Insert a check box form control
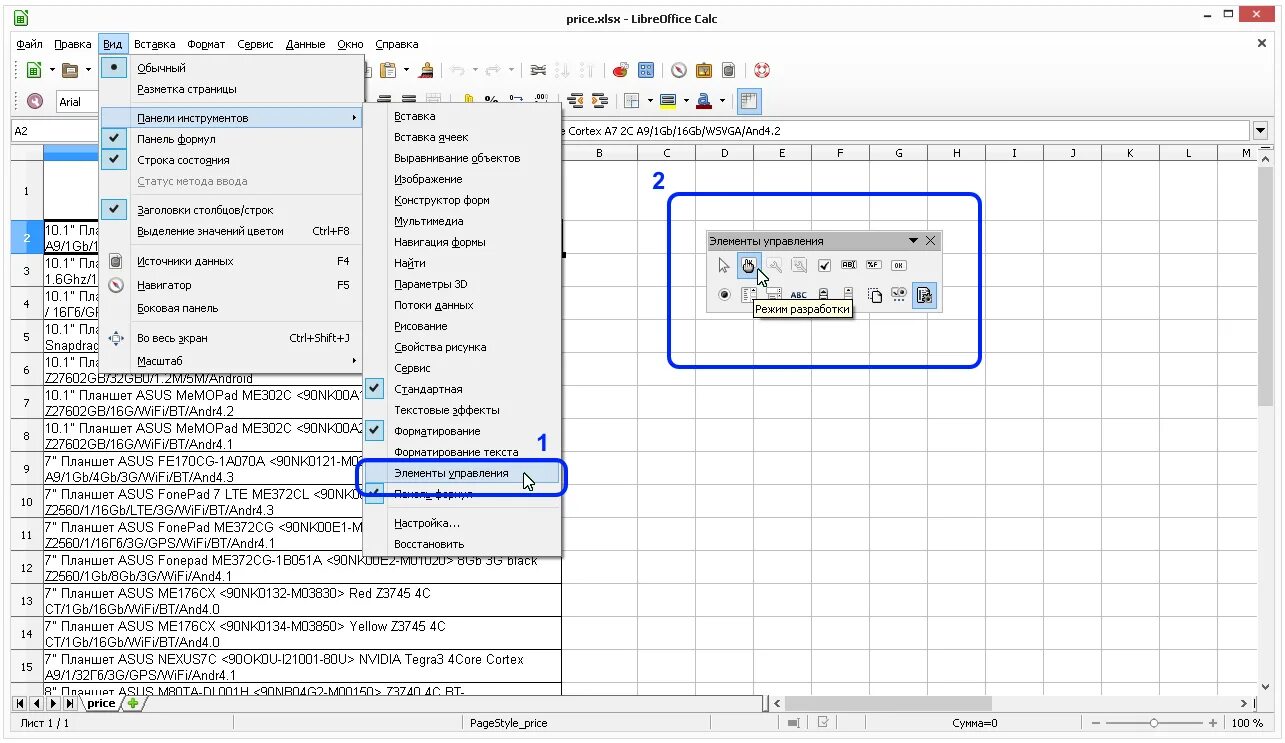Image resolution: width=1285 pixels, height=743 pixels. tap(824, 265)
